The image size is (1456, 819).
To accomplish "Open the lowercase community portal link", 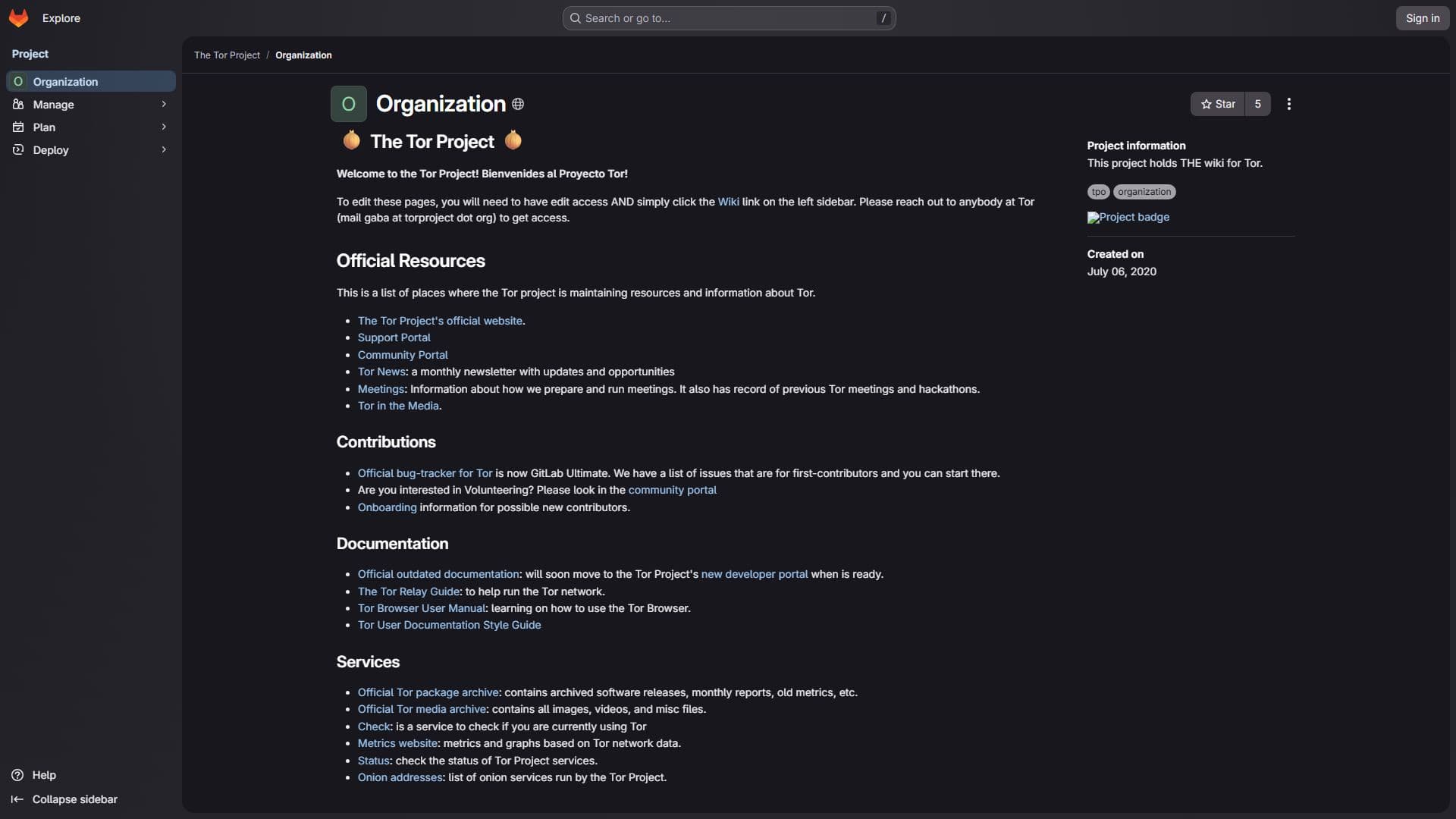I will point(672,490).
